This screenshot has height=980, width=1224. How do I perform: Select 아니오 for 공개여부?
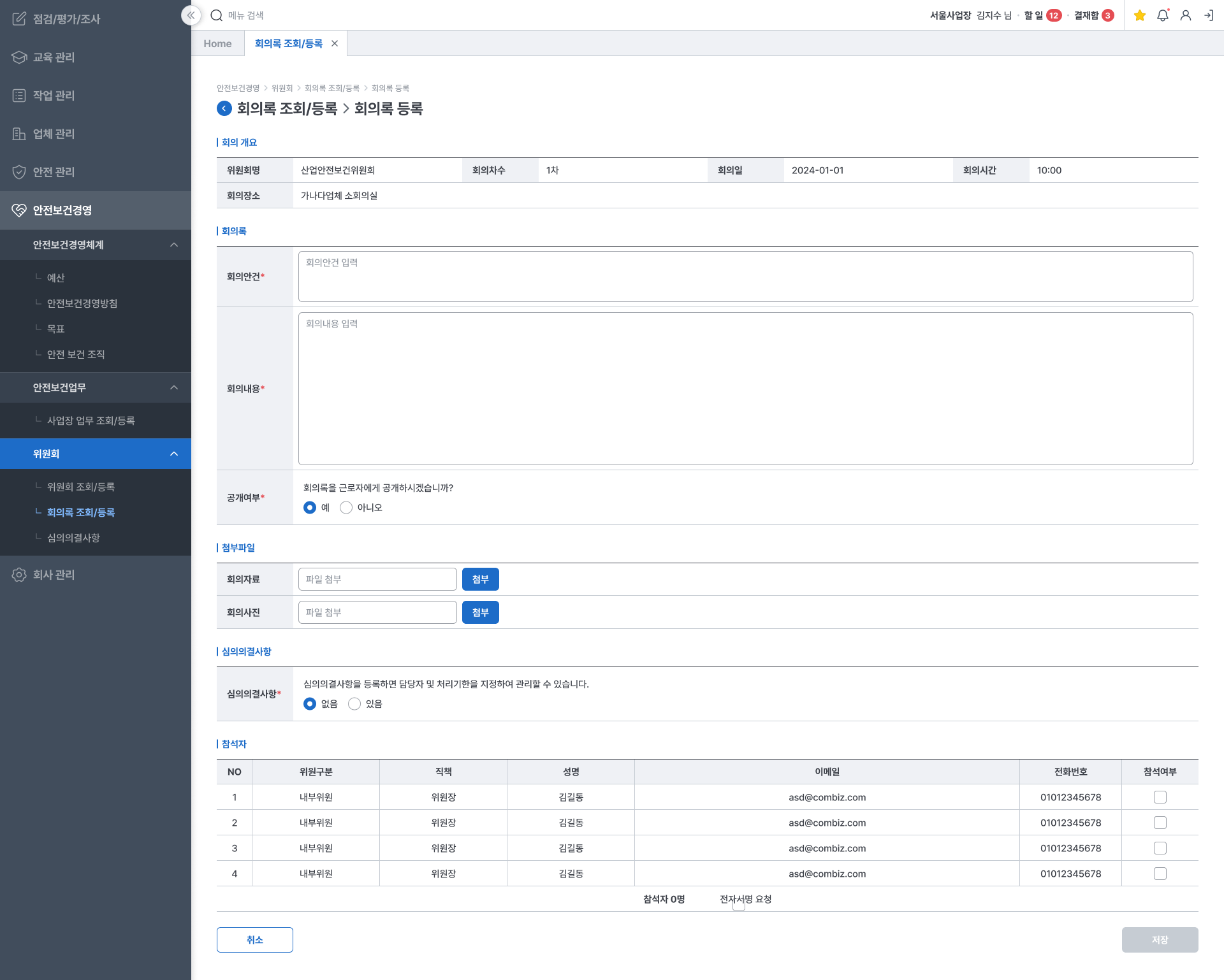[346, 508]
